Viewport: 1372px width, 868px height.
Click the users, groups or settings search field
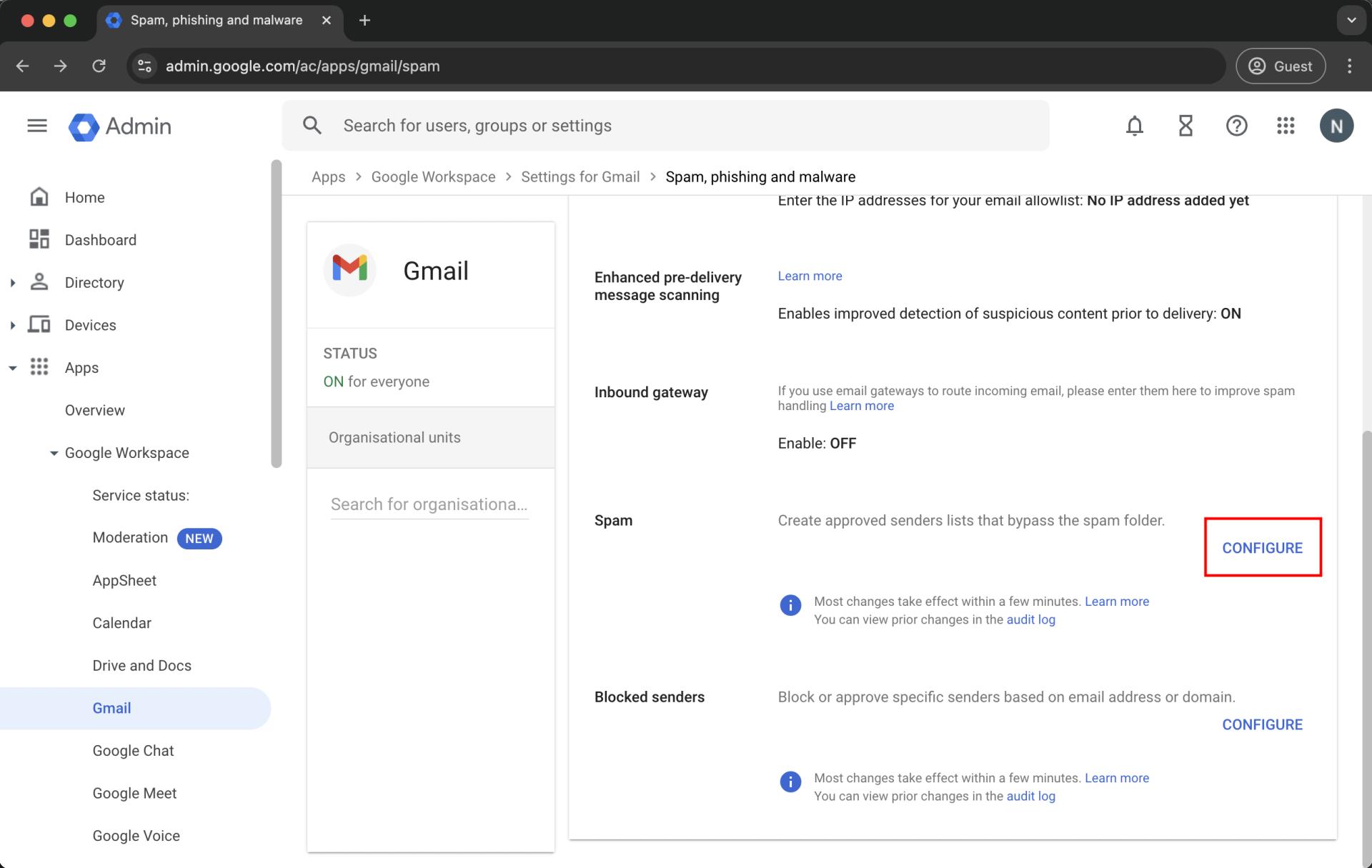(665, 126)
